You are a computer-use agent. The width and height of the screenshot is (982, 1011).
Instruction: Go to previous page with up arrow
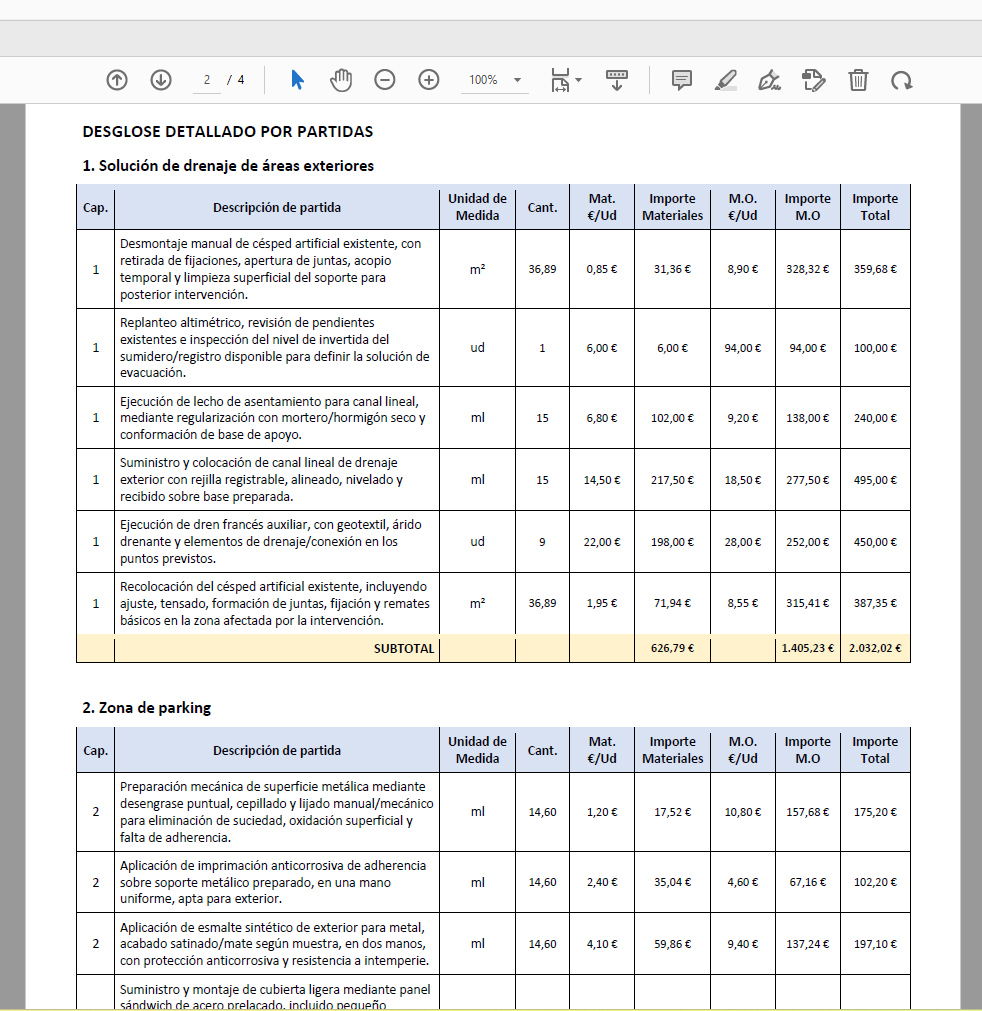[x=117, y=80]
